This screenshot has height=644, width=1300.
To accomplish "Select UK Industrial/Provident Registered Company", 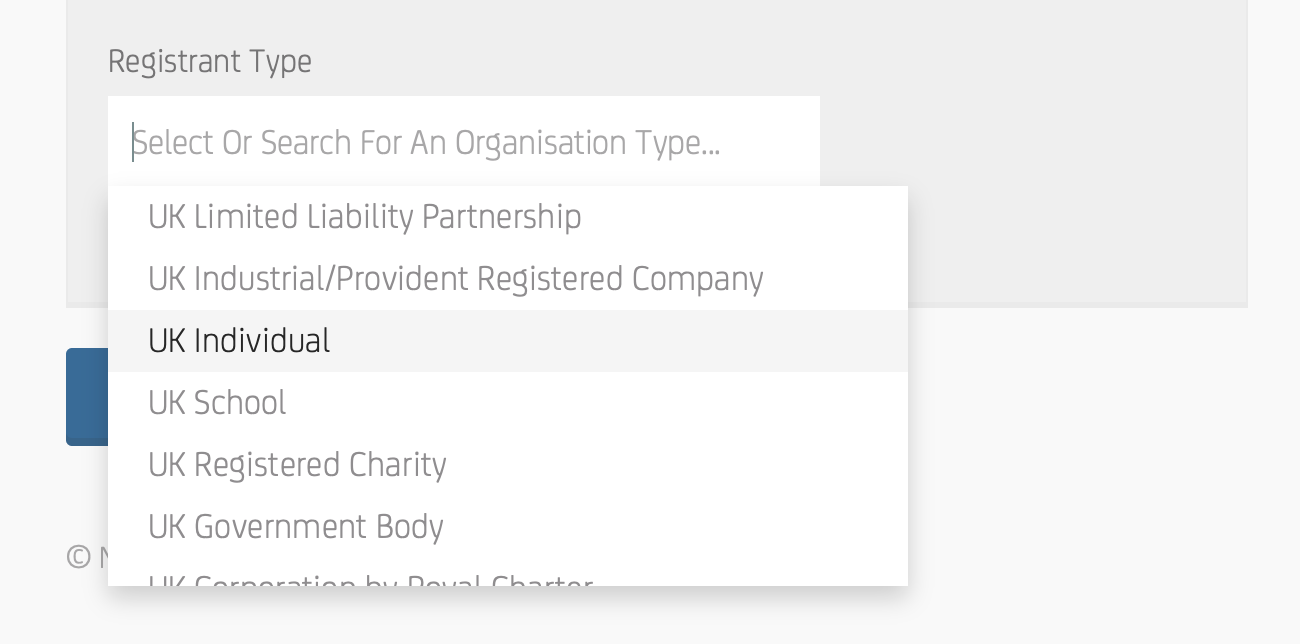I will pyautogui.click(x=455, y=278).
